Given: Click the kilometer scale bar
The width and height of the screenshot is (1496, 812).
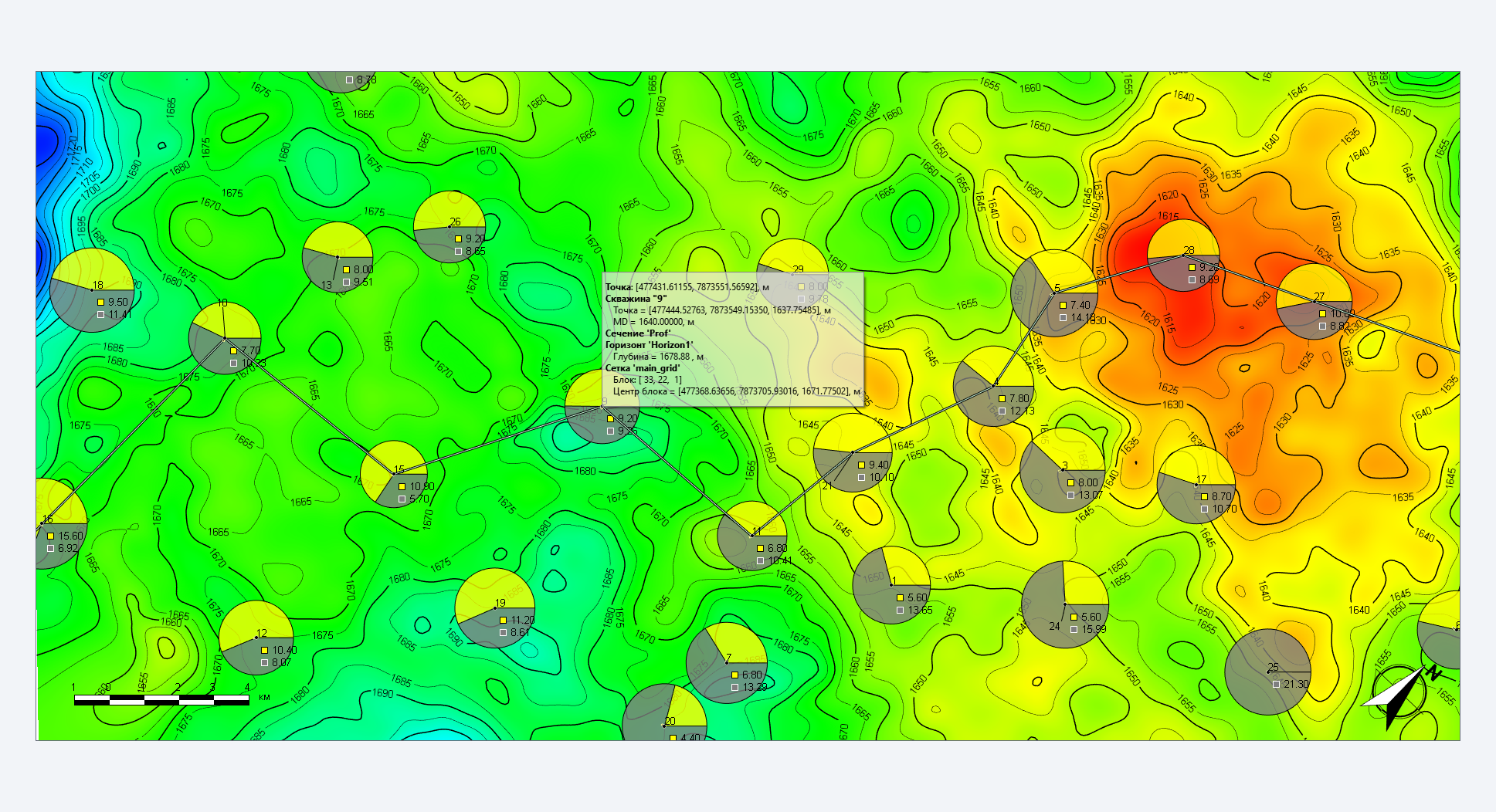Looking at the screenshot, I should [161, 699].
